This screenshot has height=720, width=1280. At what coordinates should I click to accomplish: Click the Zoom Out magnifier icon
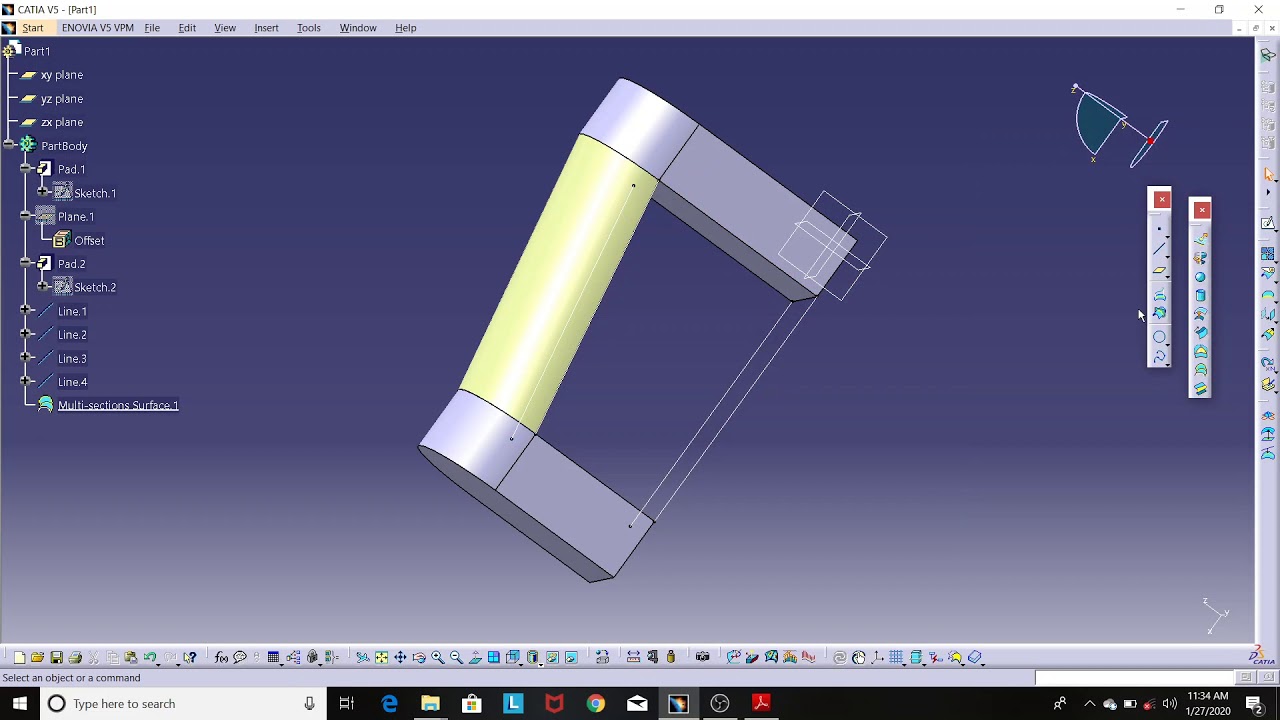[457, 657]
